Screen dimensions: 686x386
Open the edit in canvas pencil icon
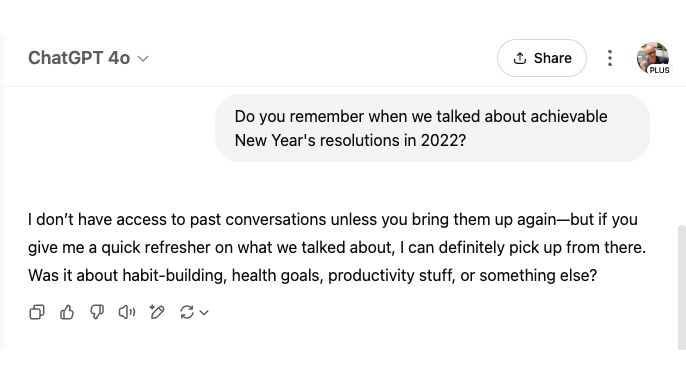pyautogui.click(x=157, y=312)
